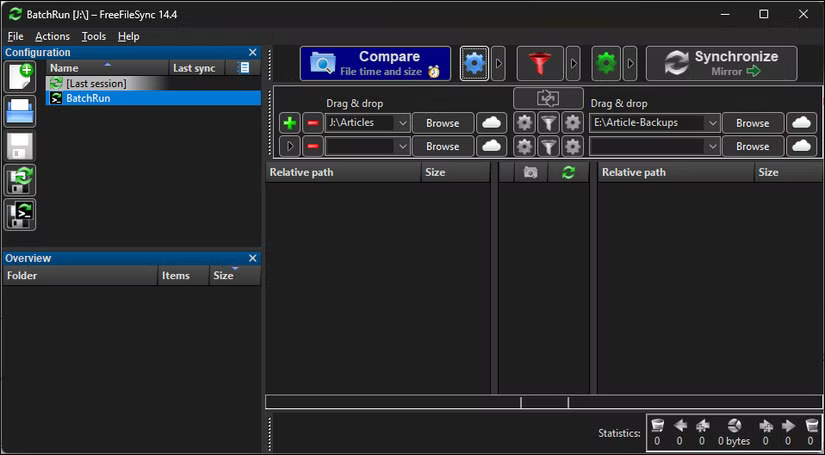Close the Overview panel
The image size is (825, 455).
coord(252,258)
